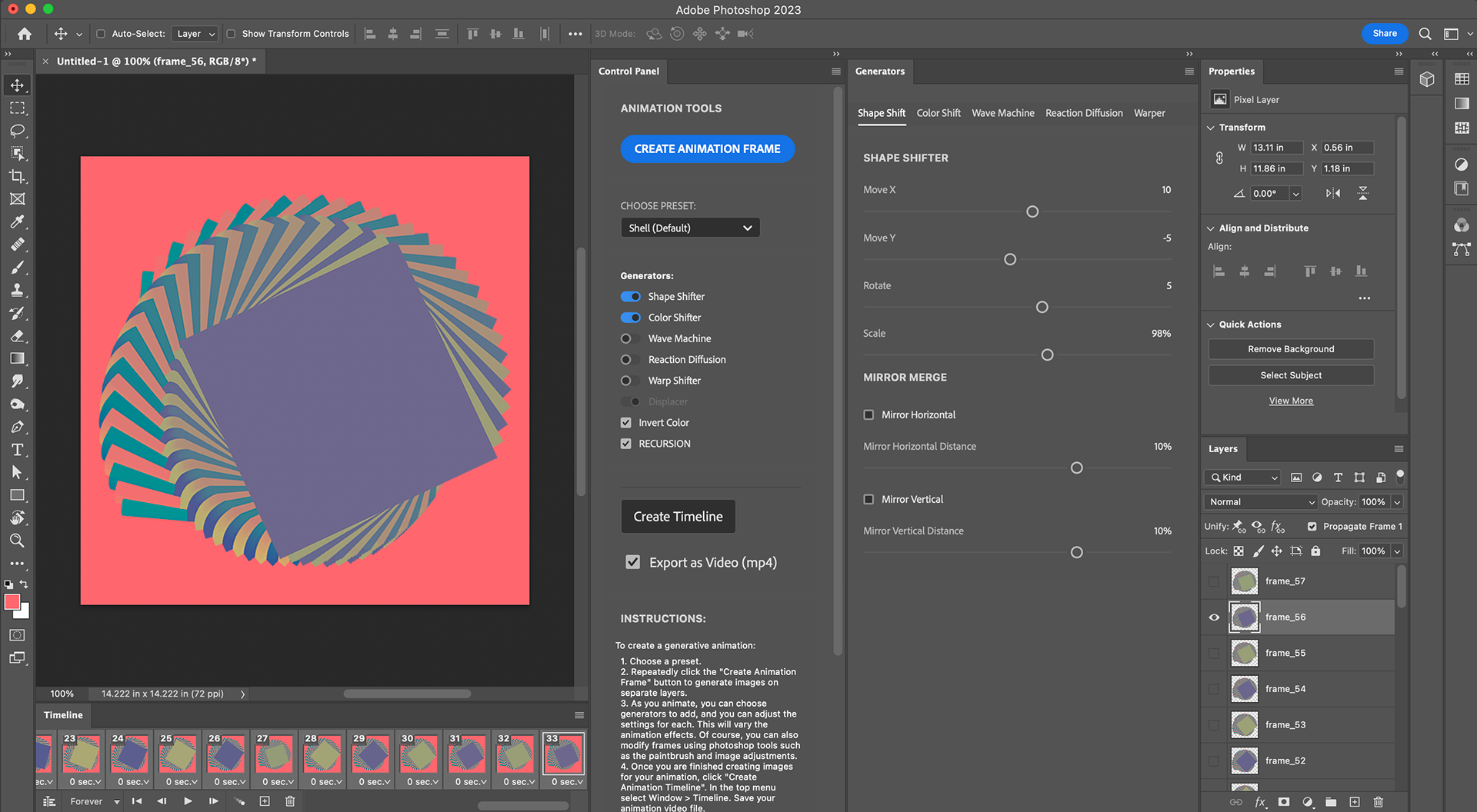Open the Normal blend mode dropdown
This screenshot has height=812, width=1477.
(x=1260, y=502)
